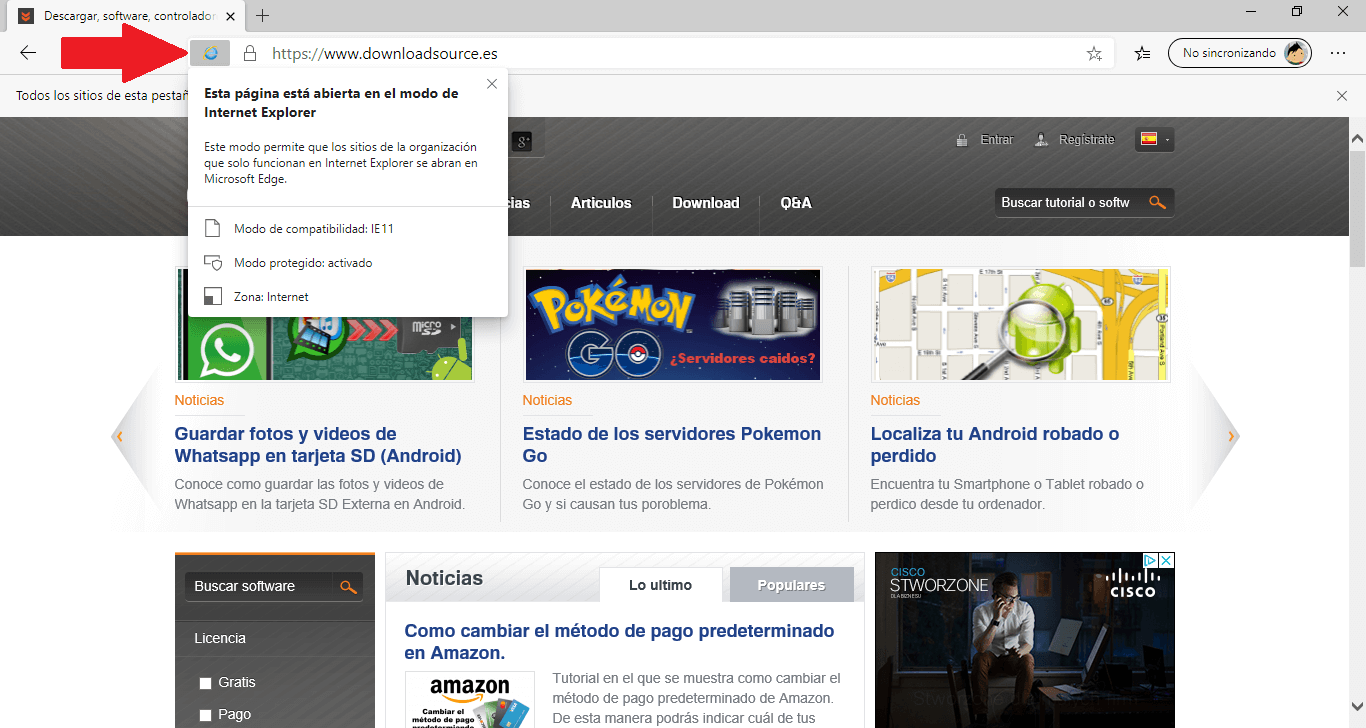Click Zona: Internet row

[x=347, y=297]
